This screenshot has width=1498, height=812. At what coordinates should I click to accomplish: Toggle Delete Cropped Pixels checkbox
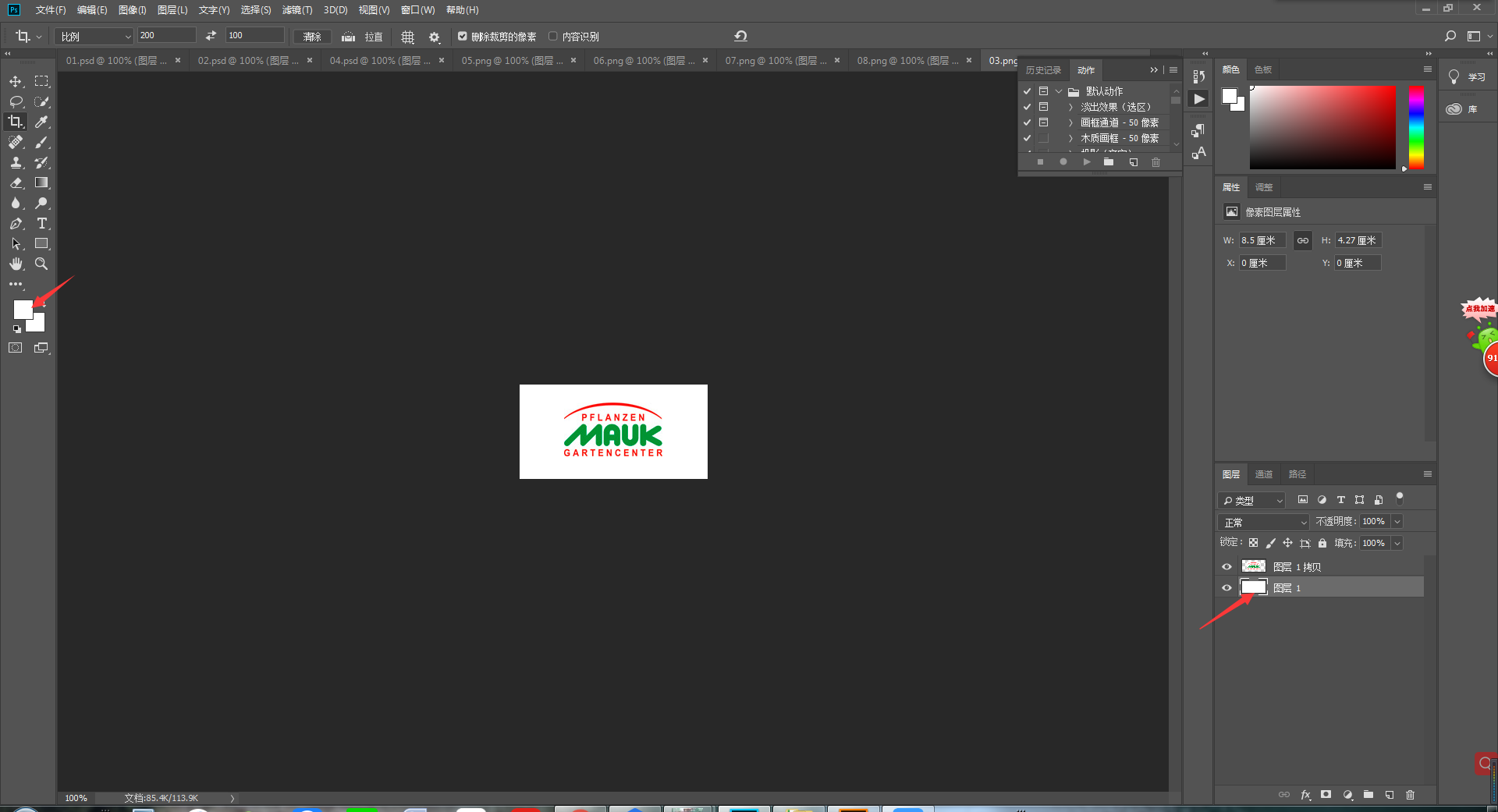(x=463, y=36)
